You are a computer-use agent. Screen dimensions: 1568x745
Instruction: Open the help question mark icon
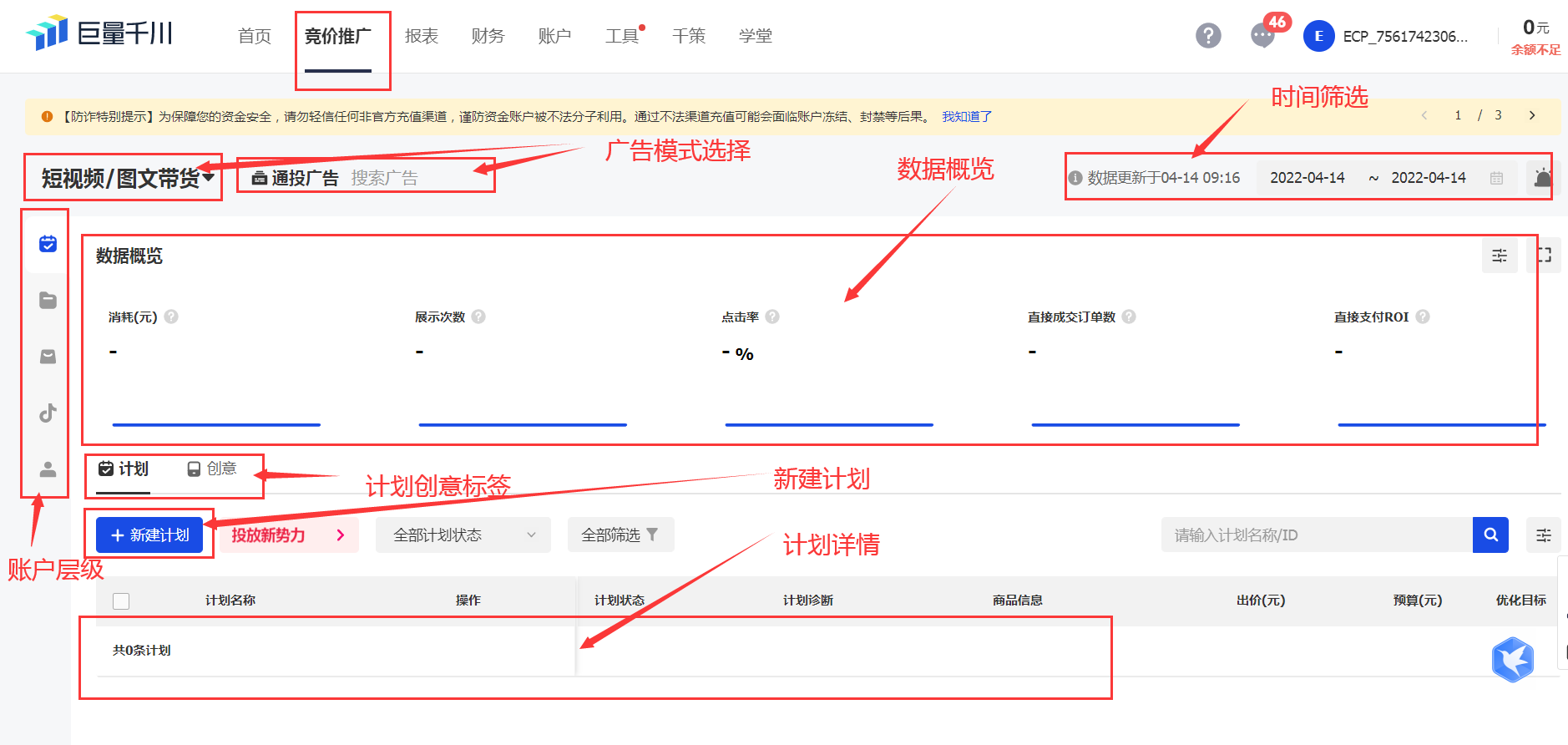1208,36
